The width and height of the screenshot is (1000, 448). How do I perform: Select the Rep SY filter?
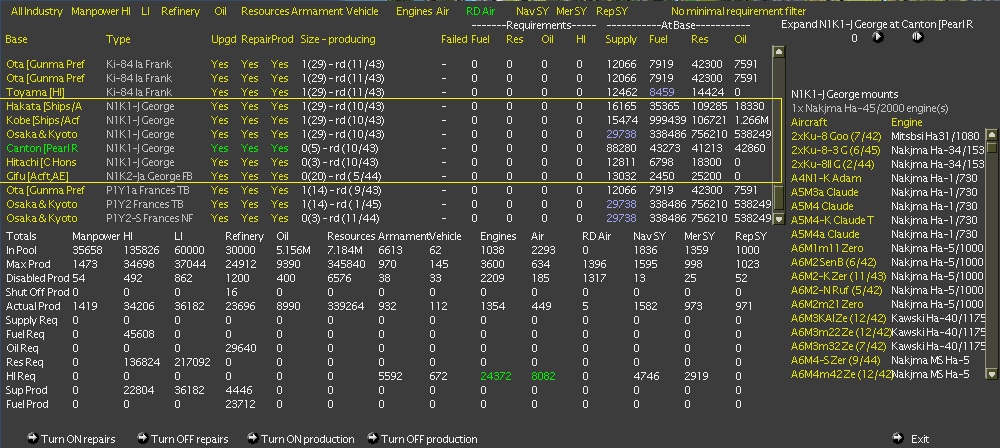(x=612, y=11)
